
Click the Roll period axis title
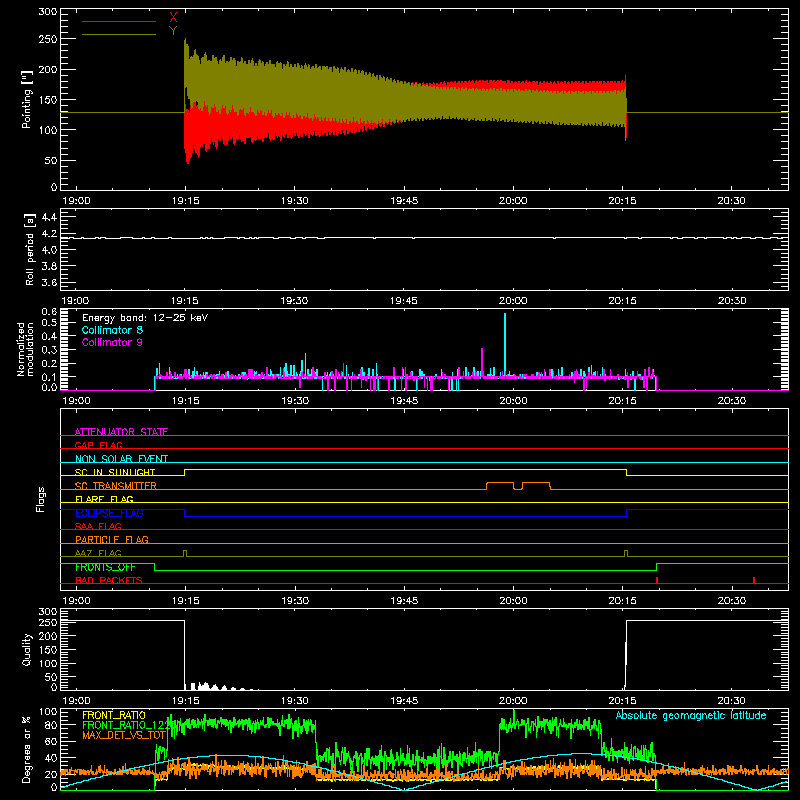click(x=30, y=249)
